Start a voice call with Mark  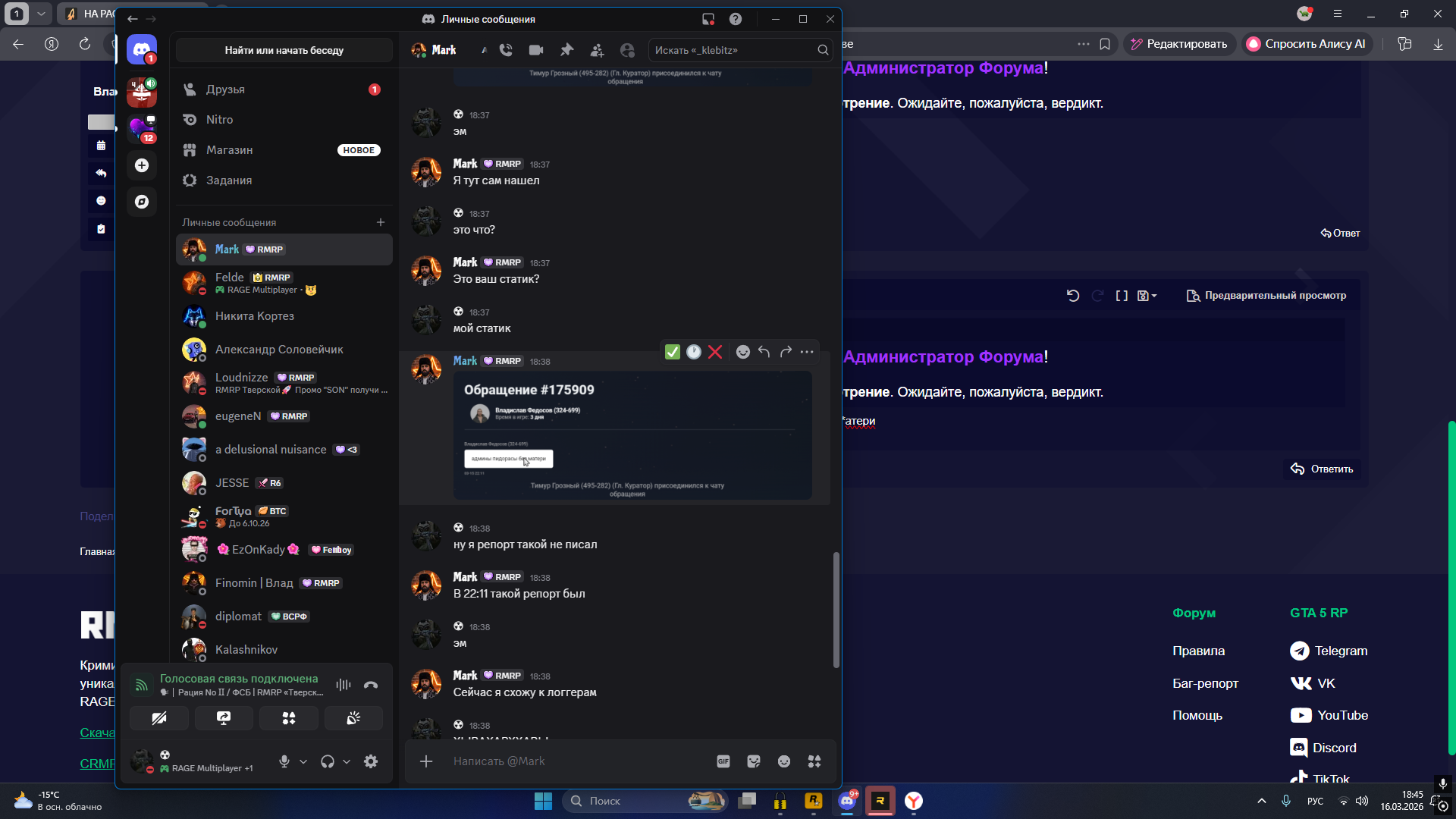point(506,50)
